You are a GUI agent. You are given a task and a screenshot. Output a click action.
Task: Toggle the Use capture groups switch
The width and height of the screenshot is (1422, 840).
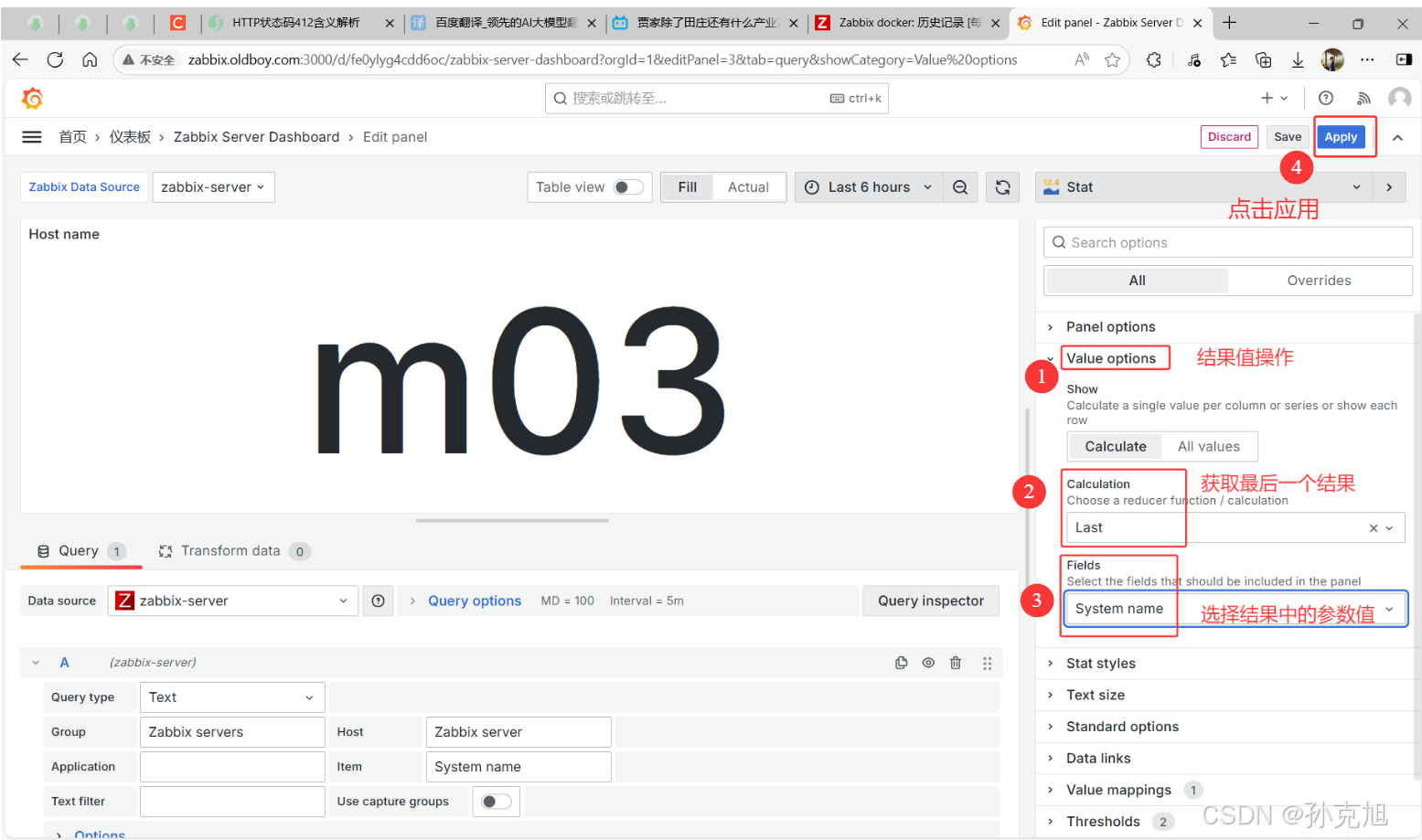497,802
